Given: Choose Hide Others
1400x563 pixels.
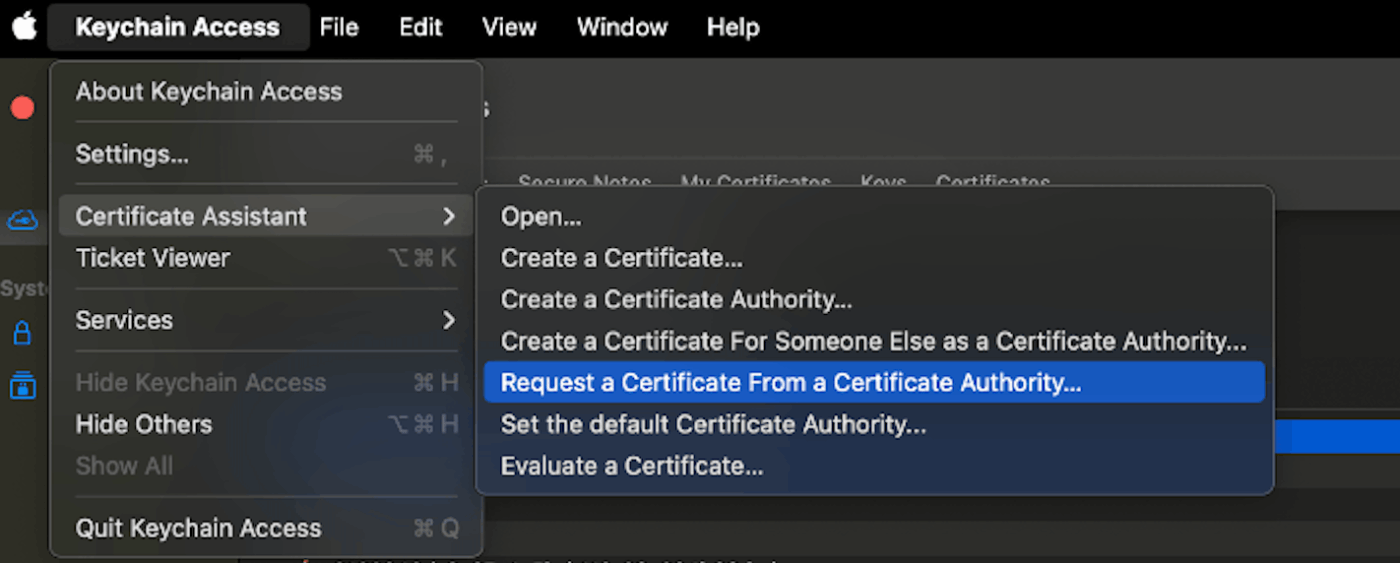Looking at the screenshot, I should 266,424.
